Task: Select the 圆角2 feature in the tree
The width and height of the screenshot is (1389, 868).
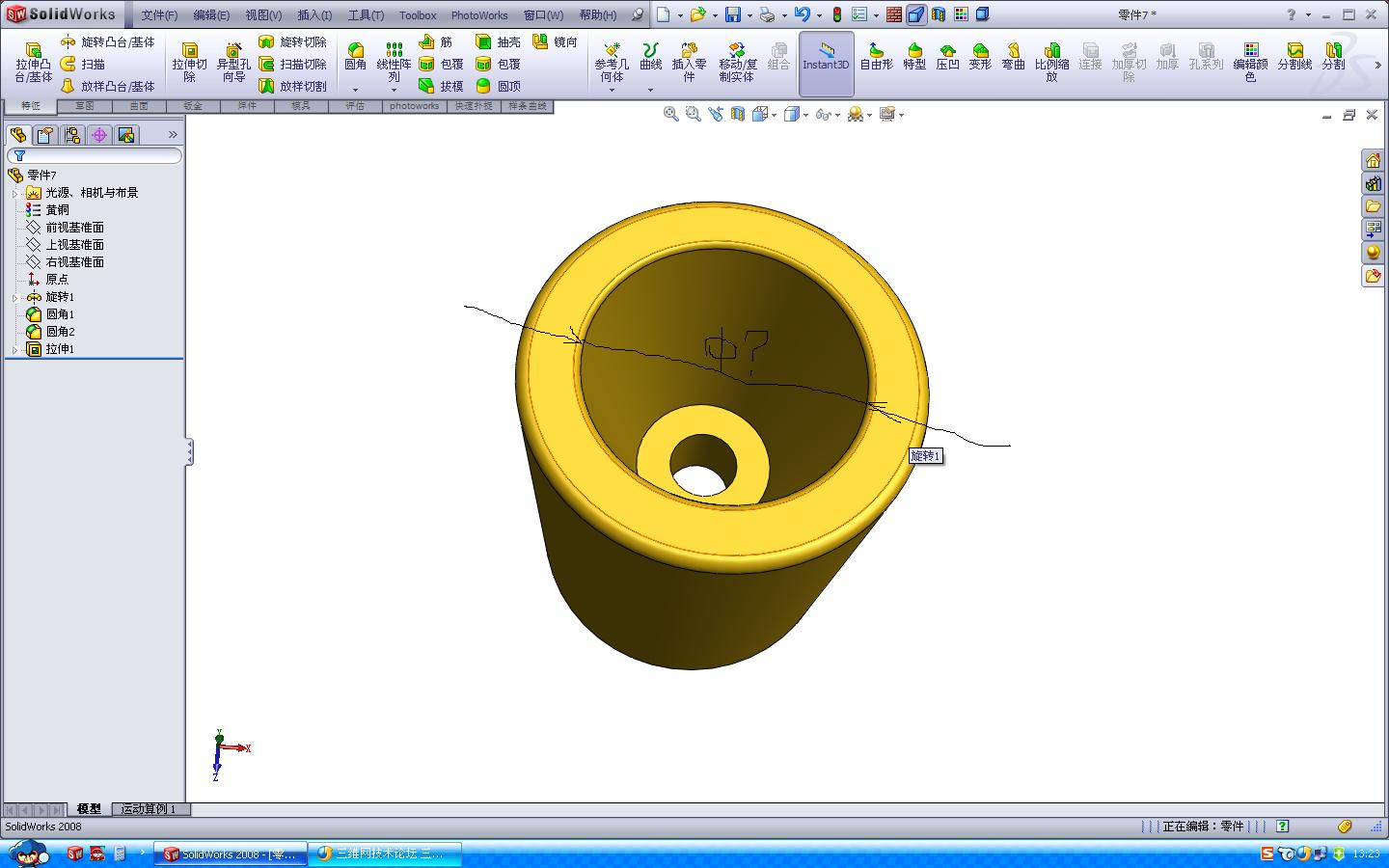Action: [x=60, y=332]
